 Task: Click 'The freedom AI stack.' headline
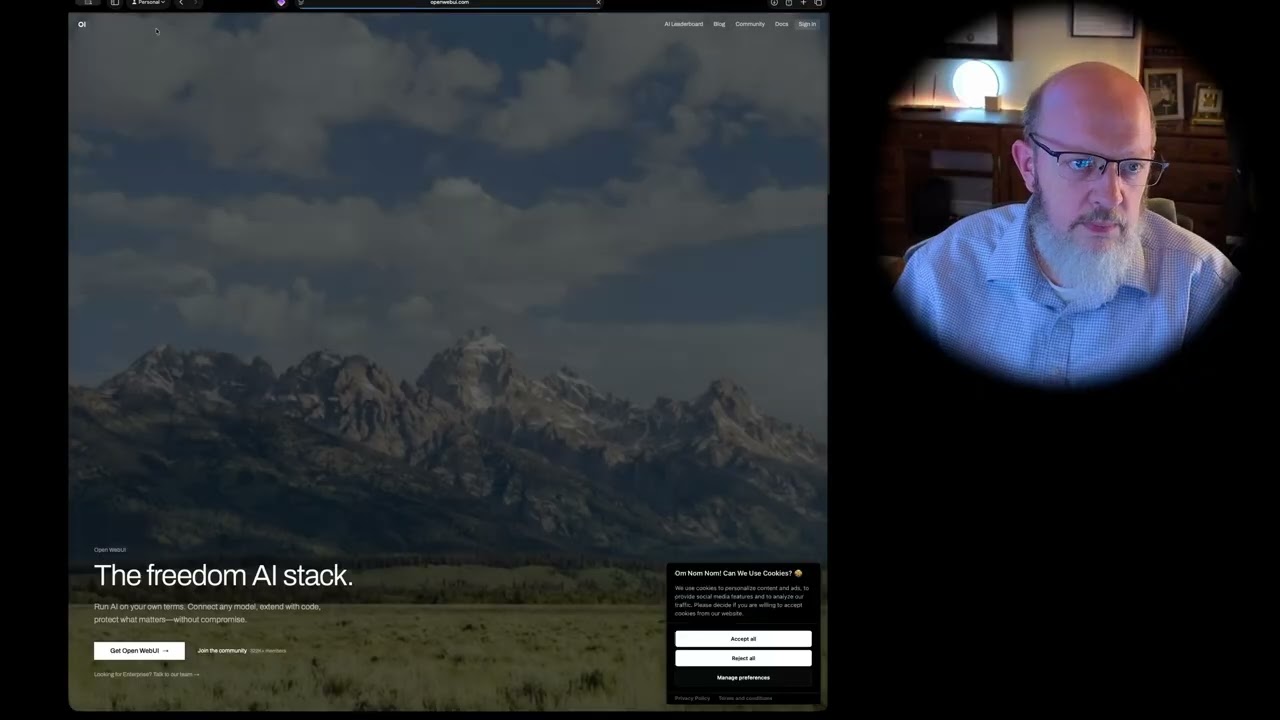[x=223, y=575]
